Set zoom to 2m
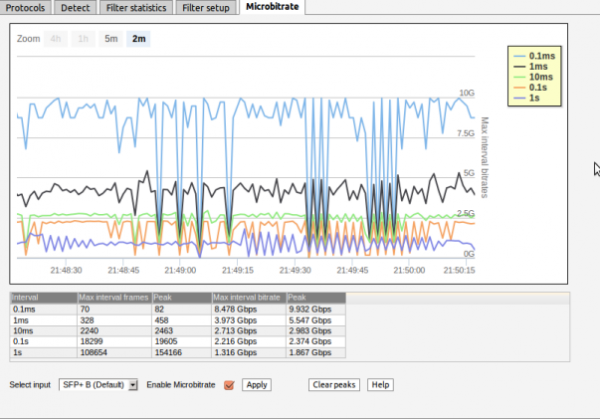 (x=138, y=39)
